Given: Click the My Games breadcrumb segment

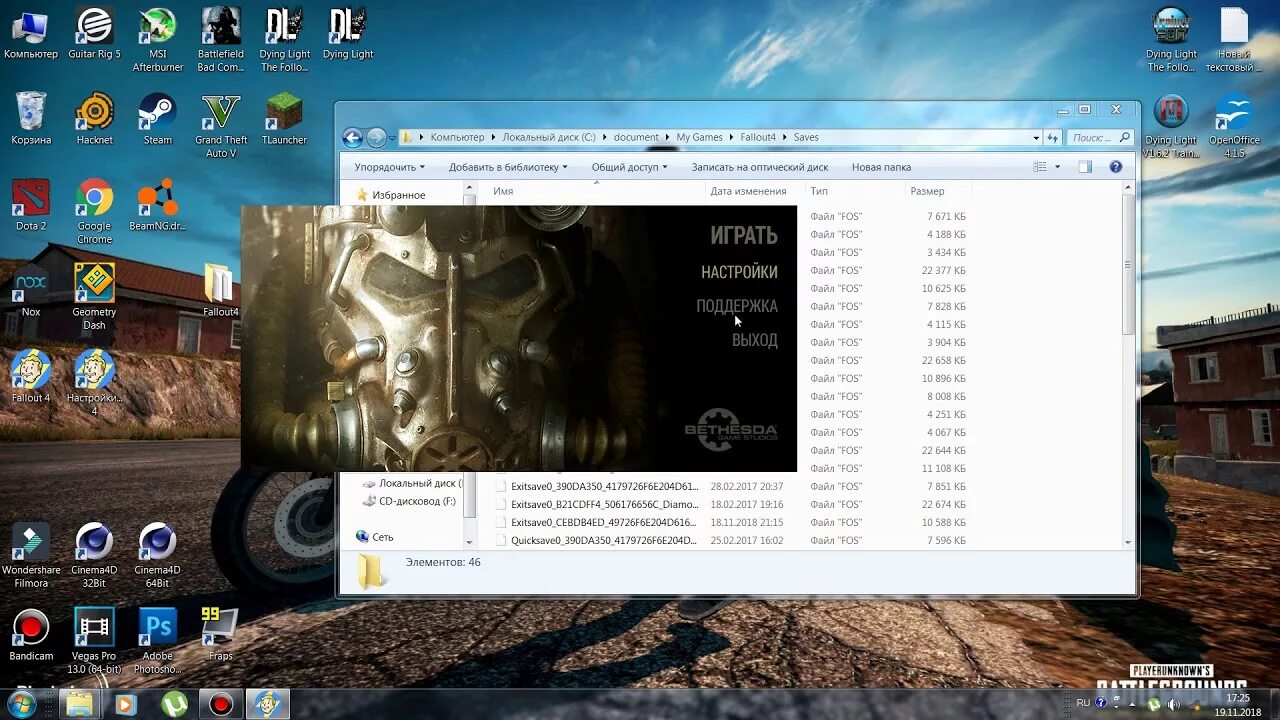Looking at the screenshot, I should tap(699, 138).
